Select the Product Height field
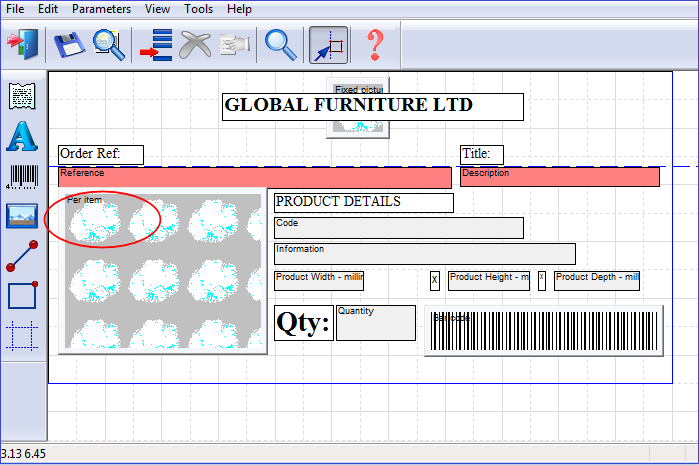This screenshot has height=465, width=699. coord(489,281)
